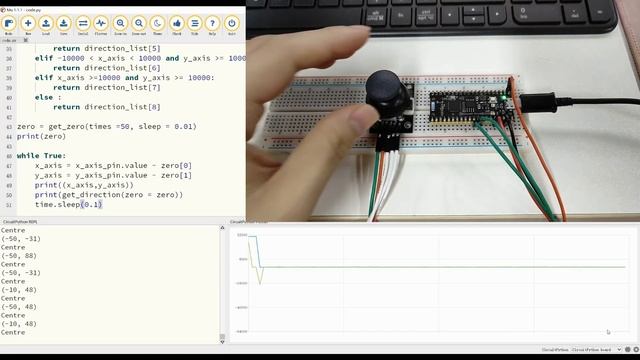Tidy the code formatting
Viewport: 640px width, 360px height.
(x=195, y=25)
